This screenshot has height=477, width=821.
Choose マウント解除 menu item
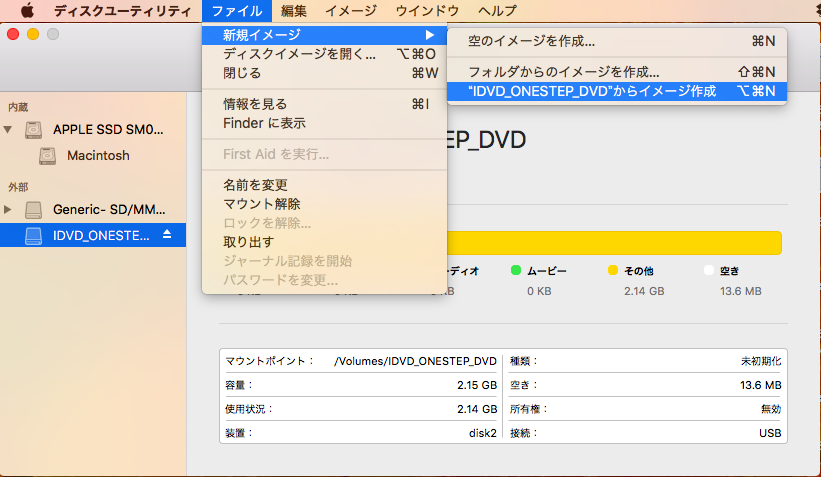[x=324, y=204]
